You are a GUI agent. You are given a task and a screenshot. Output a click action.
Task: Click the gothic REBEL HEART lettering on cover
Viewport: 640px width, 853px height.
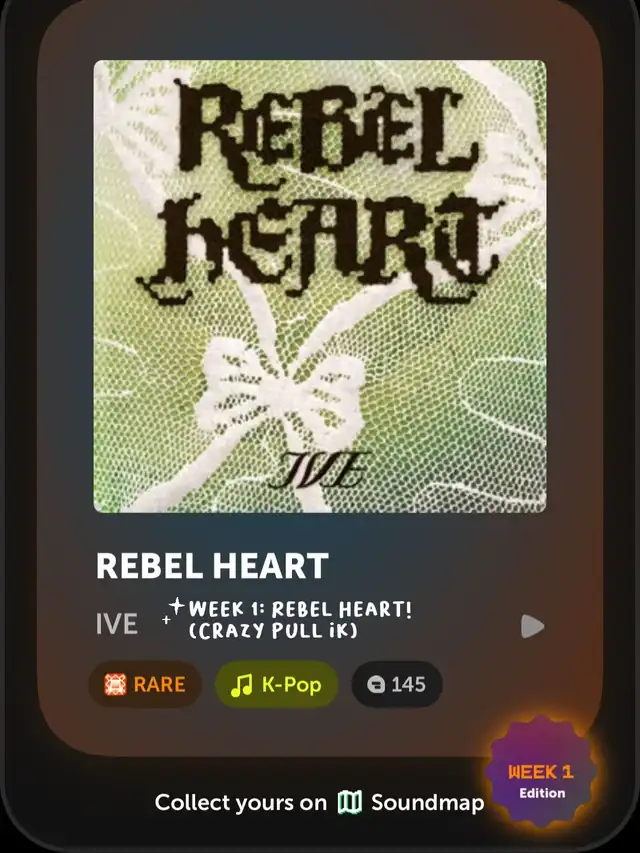click(x=320, y=190)
